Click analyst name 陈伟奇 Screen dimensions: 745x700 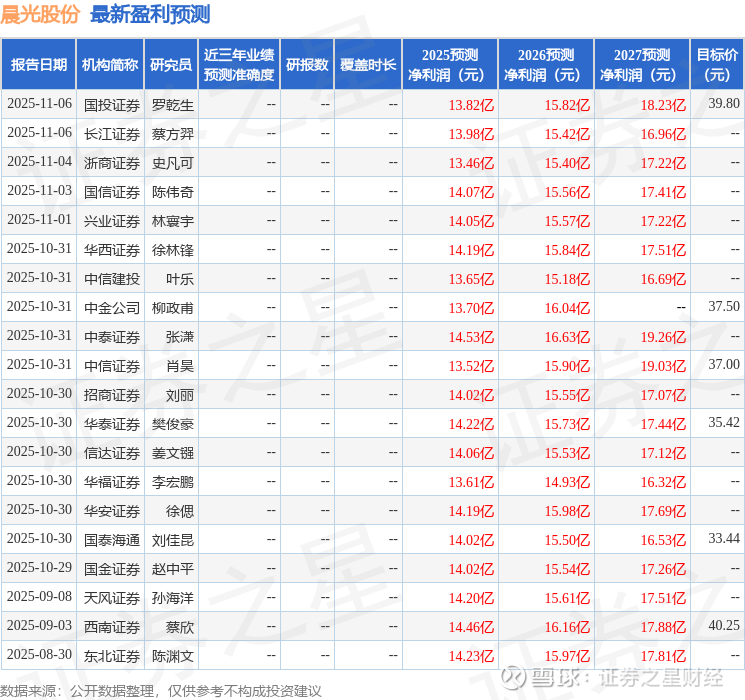[x=172, y=192]
